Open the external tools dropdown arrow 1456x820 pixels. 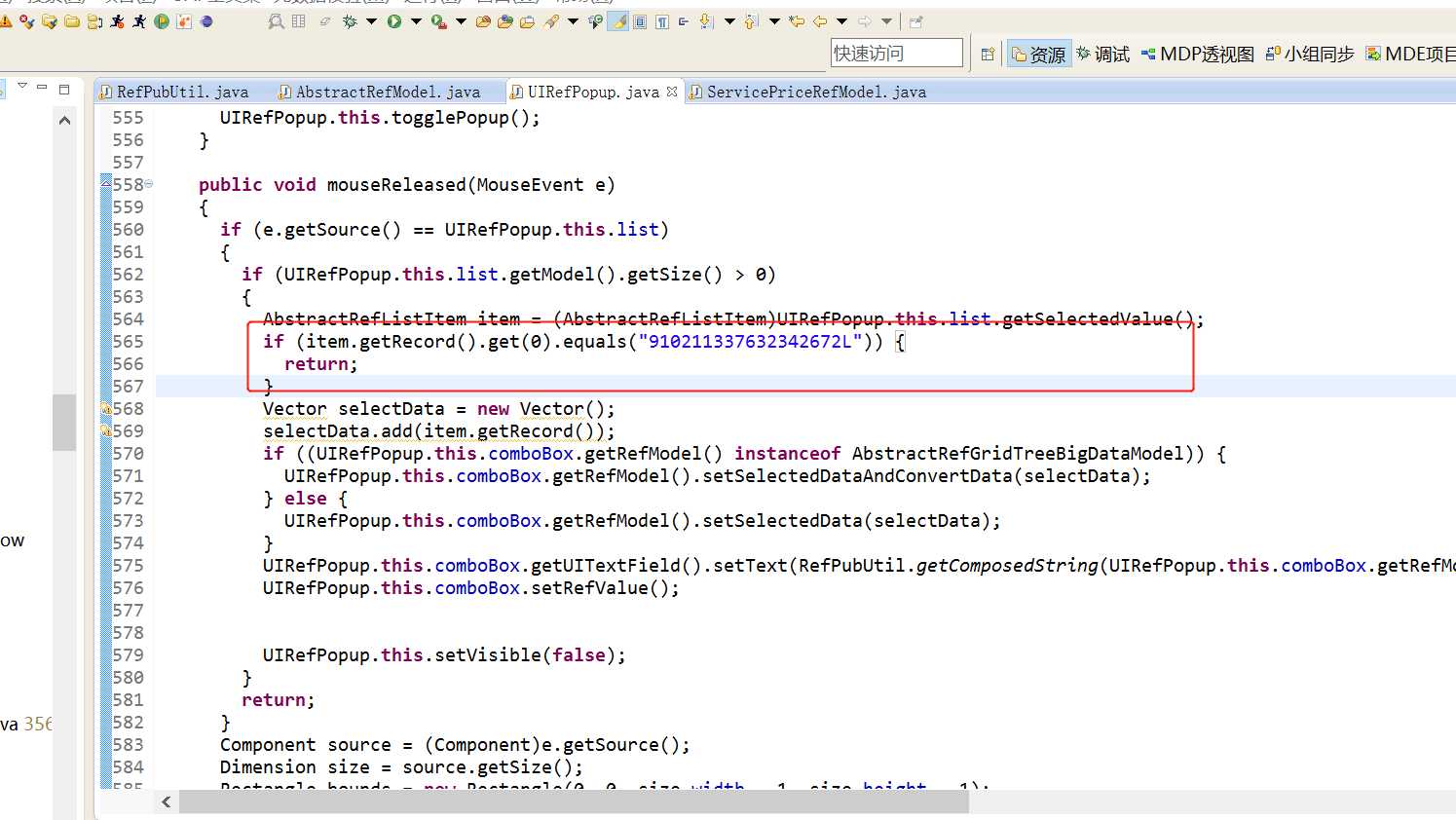[x=461, y=21]
